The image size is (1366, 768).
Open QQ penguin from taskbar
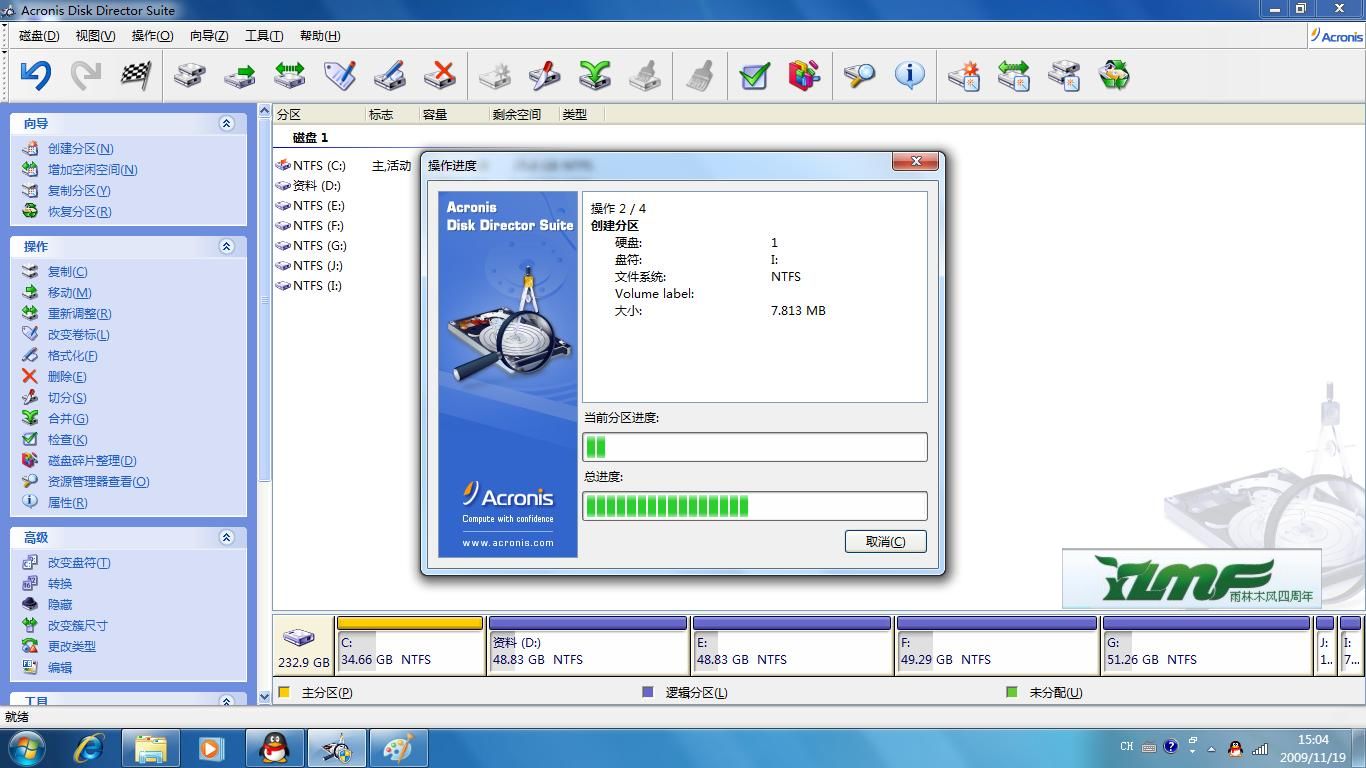[274, 748]
